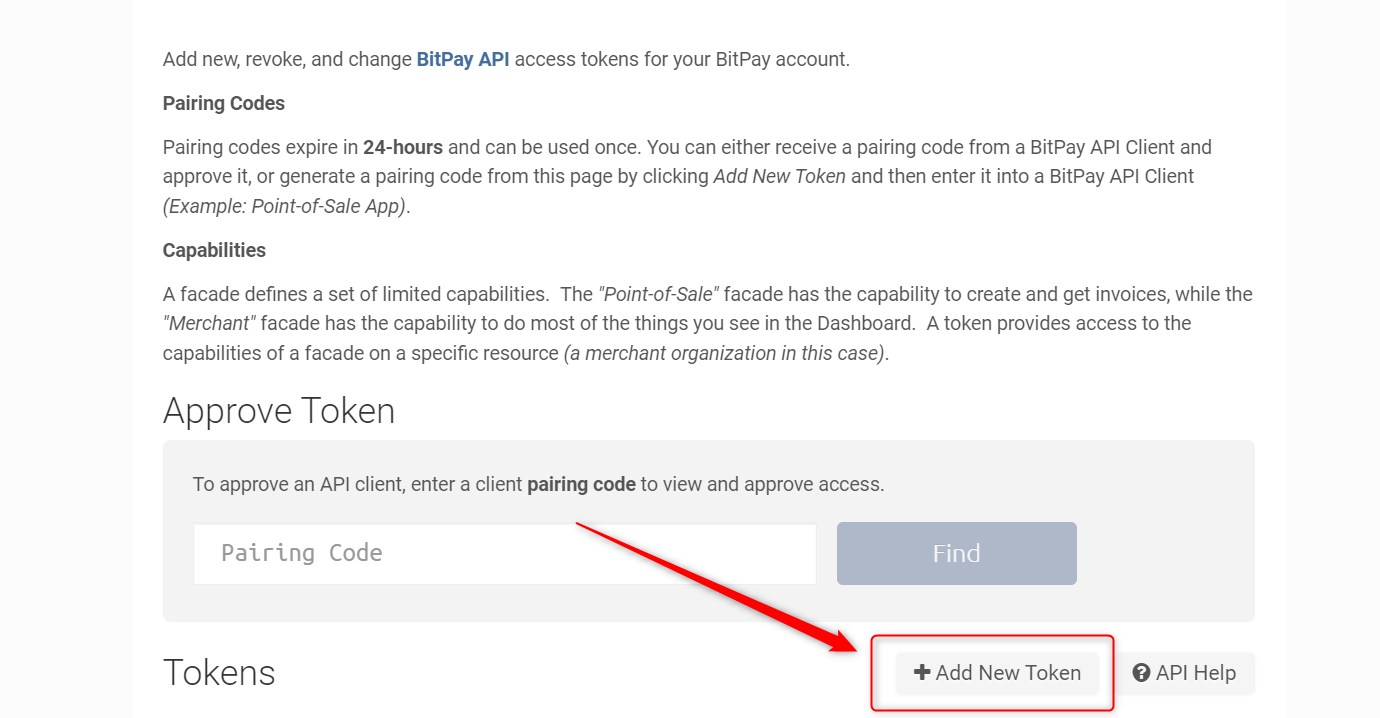Viewport: 1380px width, 718px height.
Task: Click the Tokens section heading
Action: 219,673
